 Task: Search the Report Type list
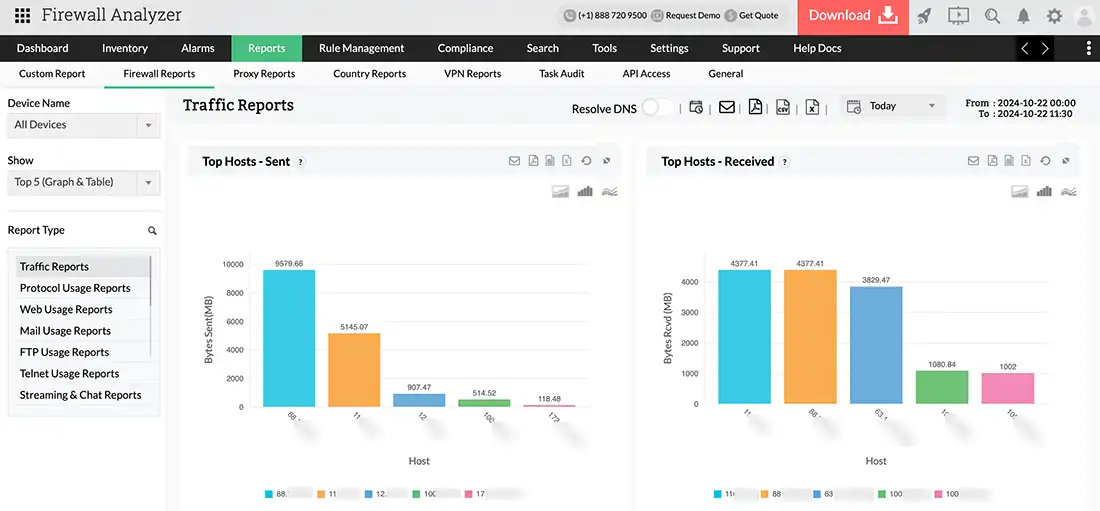click(x=152, y=231)
